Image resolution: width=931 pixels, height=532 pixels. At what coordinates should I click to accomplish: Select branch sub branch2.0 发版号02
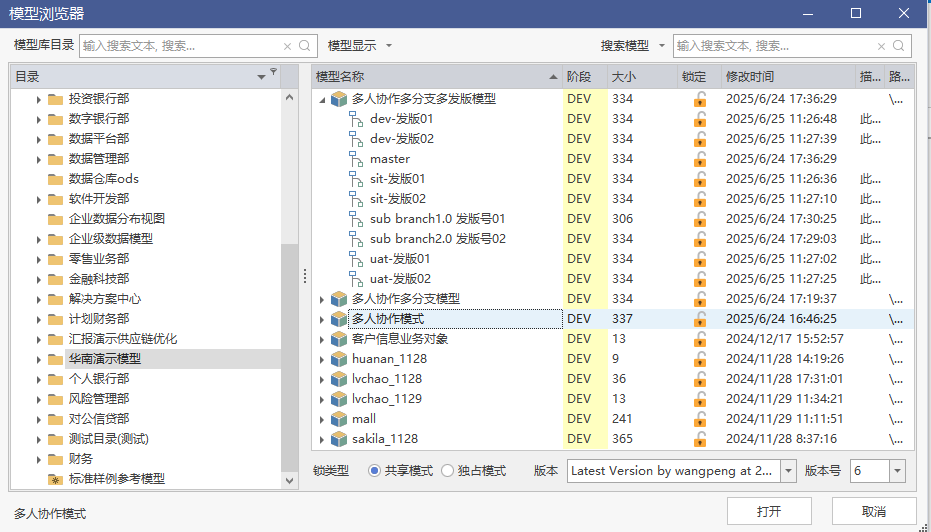point(438,239)
